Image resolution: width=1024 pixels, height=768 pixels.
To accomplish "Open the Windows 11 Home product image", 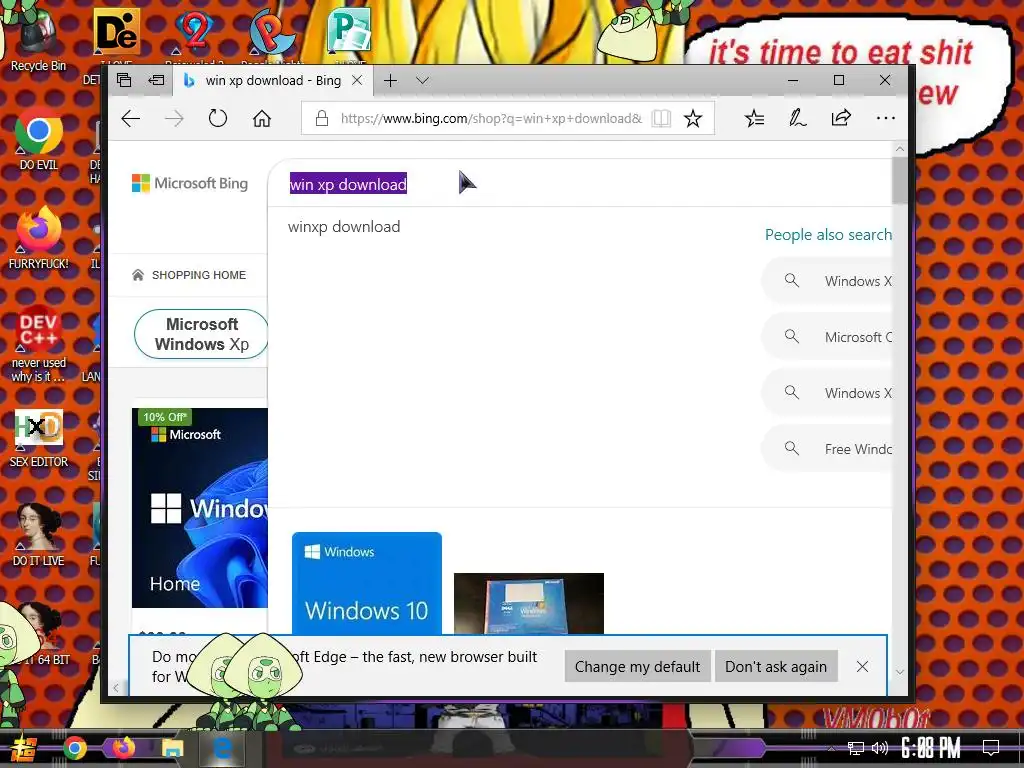I will tap(200, 508).
